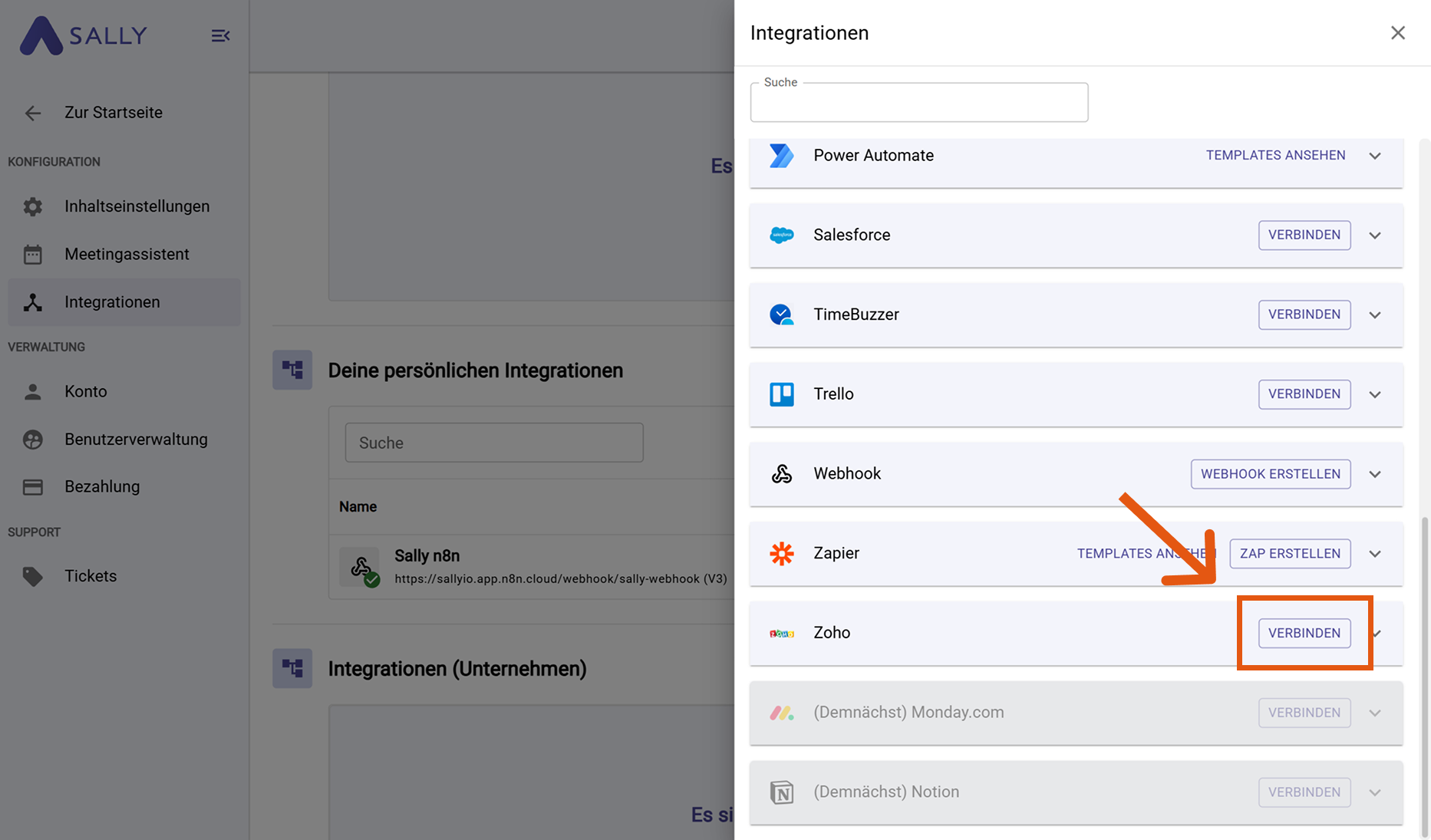Open Konto in sidebar
Image resolution: width=1431 pixels, height=840 pixels.
[124, 392]
